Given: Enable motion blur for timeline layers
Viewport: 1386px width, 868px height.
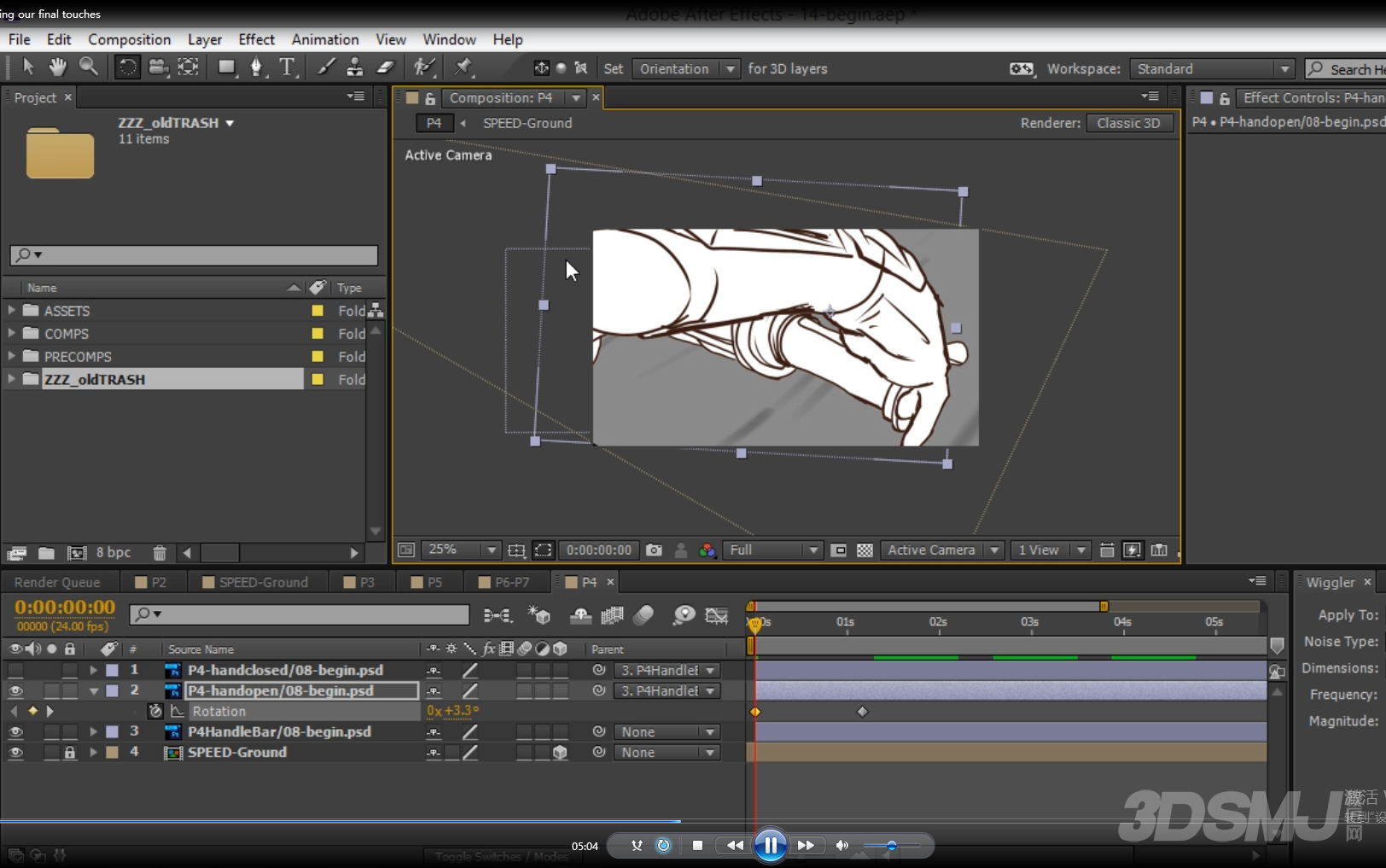Looking at the screenshot, I should point(643,615).
